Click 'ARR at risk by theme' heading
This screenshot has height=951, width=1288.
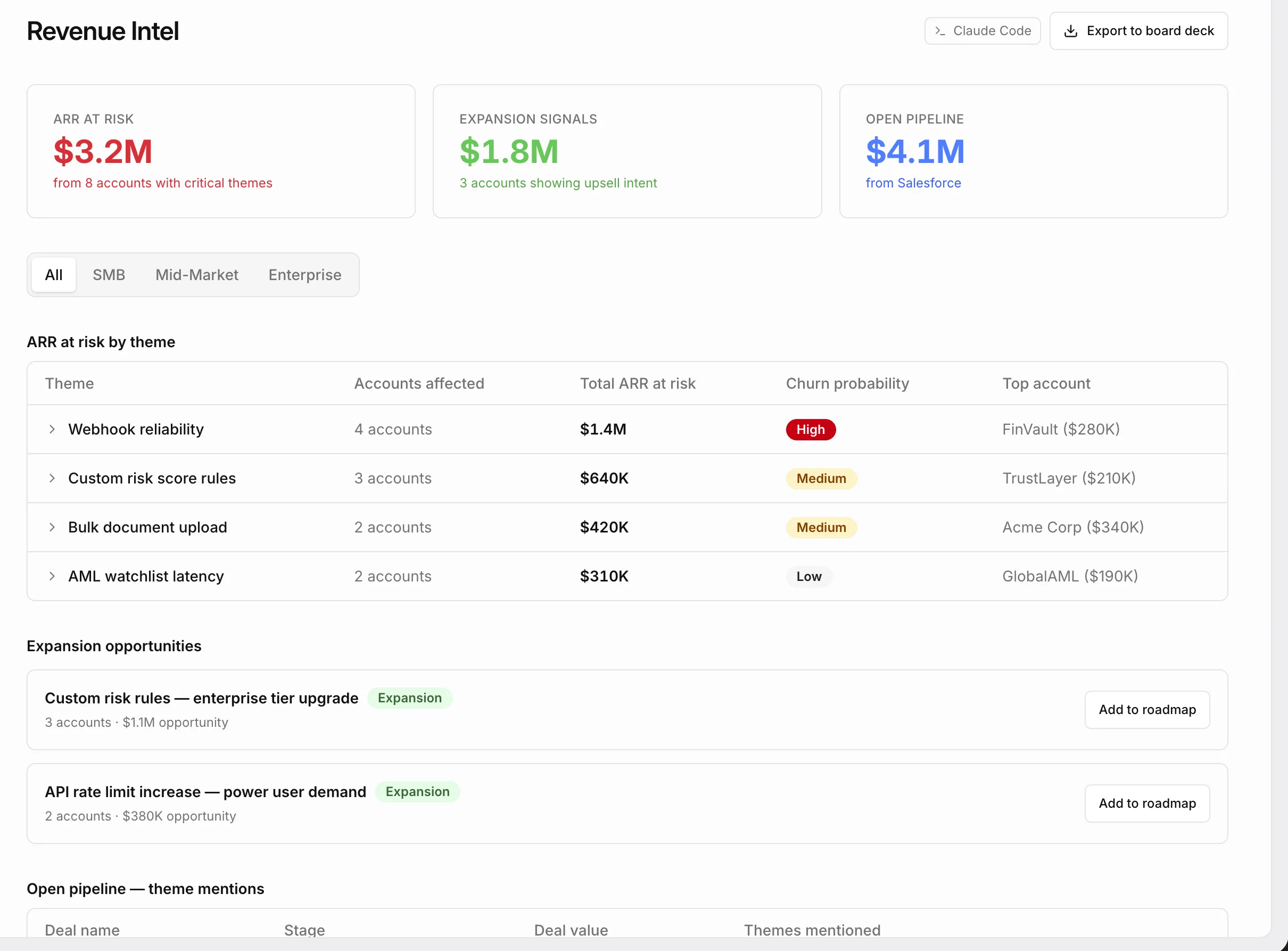tap(101, 342)
